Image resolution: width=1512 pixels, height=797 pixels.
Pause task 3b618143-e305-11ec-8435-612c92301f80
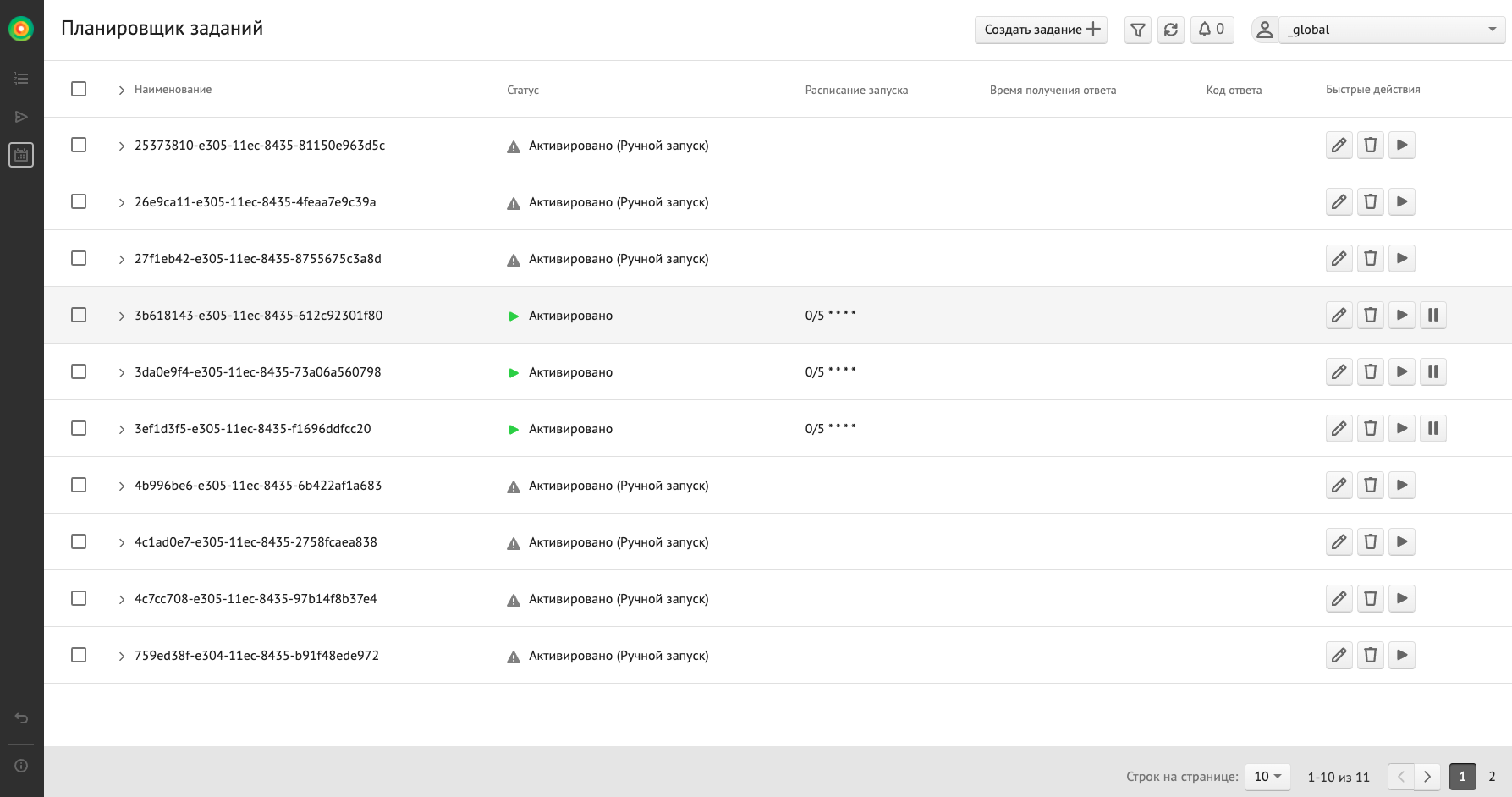pyautogui.click(x=1432, y=316)
